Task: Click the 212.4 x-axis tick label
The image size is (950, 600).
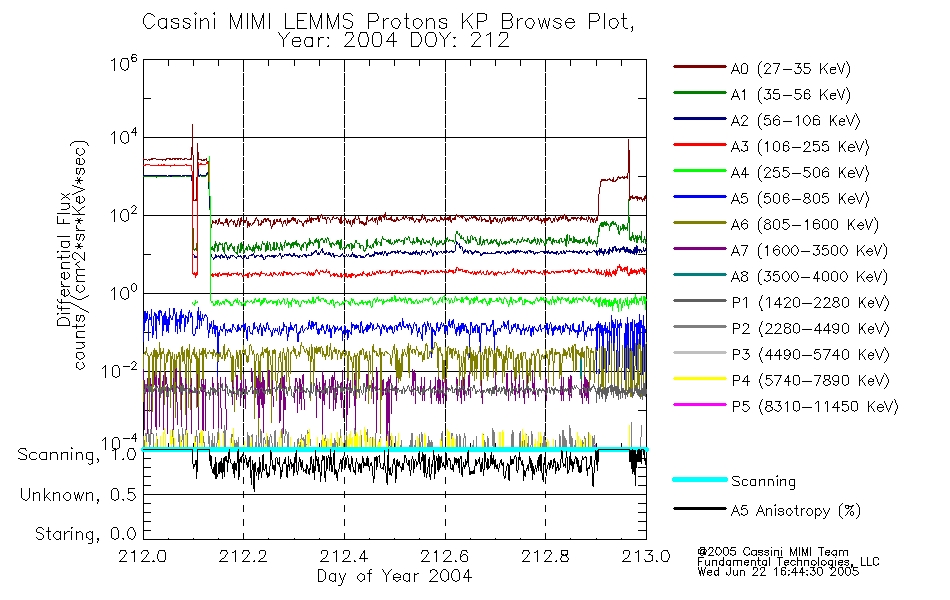Action: (344, 556)
